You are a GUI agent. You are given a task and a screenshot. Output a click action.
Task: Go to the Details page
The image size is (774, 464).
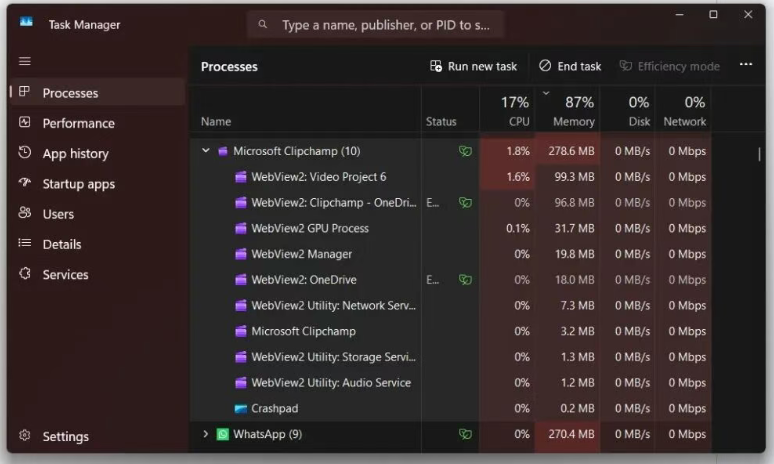pos(98,243)
